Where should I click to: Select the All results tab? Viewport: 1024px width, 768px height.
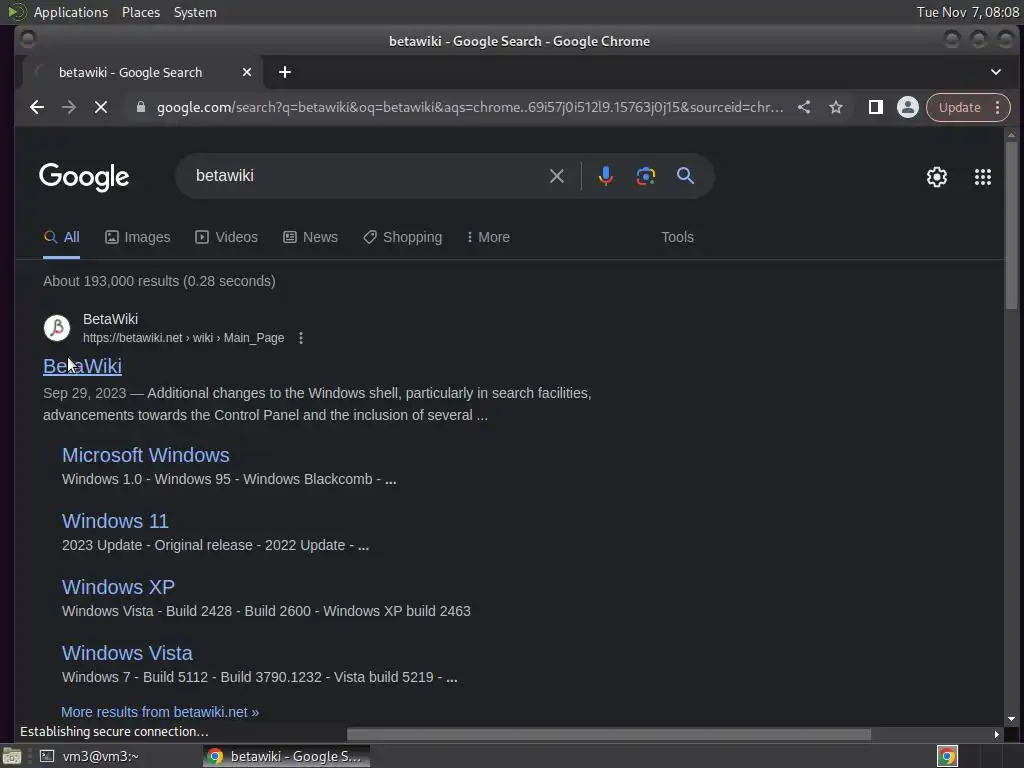[61, 237]
